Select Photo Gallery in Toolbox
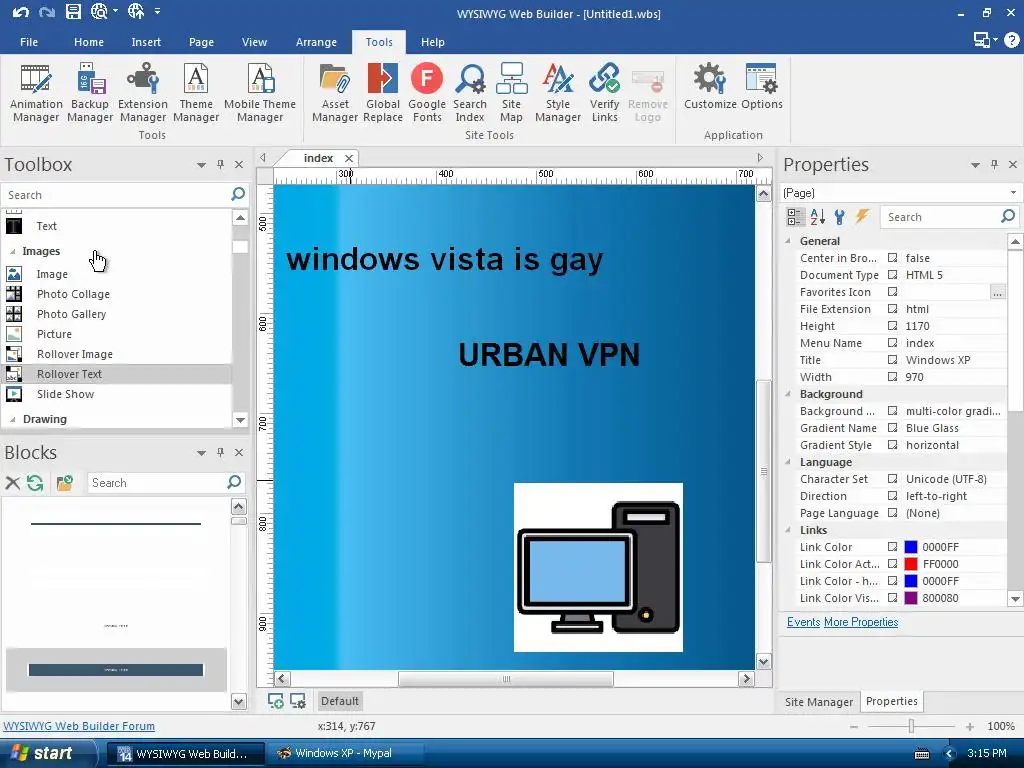 [117, 314]
